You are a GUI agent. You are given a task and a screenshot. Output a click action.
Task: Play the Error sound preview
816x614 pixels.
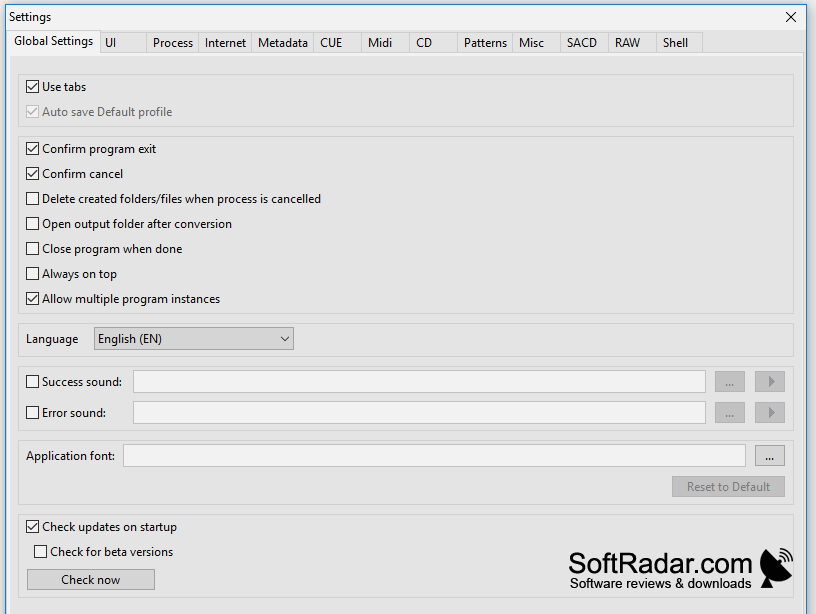(x=770, y=413)
